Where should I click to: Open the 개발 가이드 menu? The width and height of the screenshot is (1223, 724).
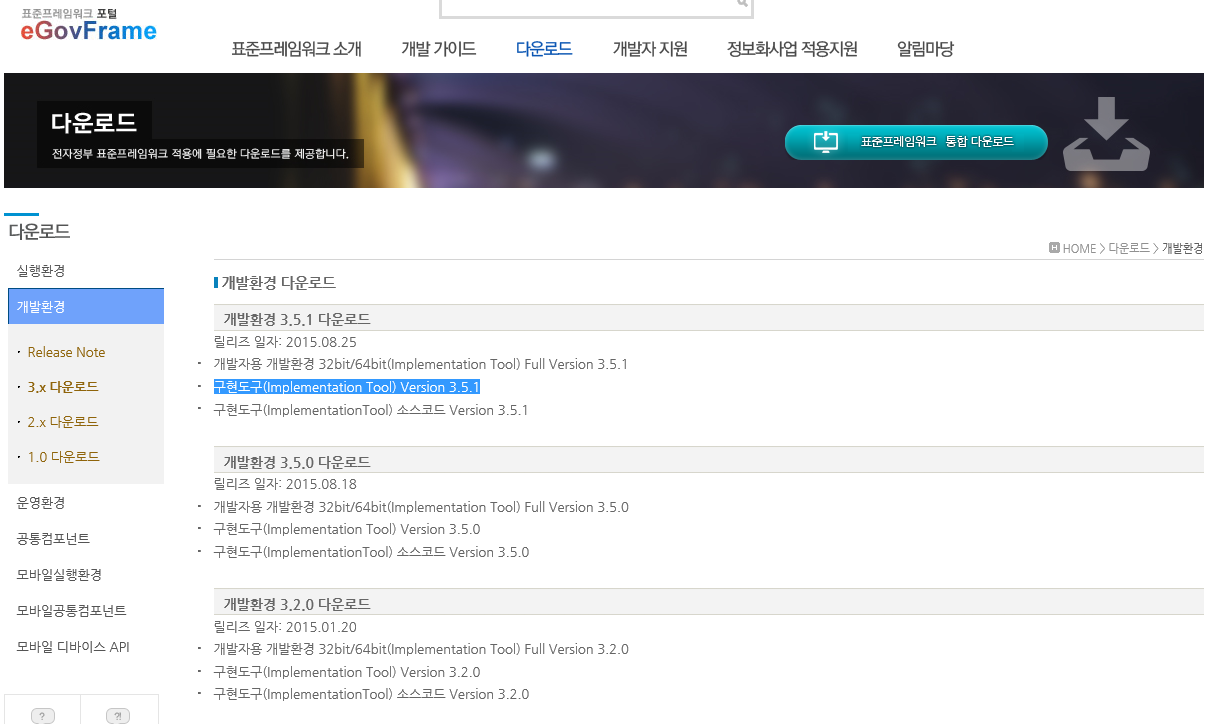(x=438, y=49)
